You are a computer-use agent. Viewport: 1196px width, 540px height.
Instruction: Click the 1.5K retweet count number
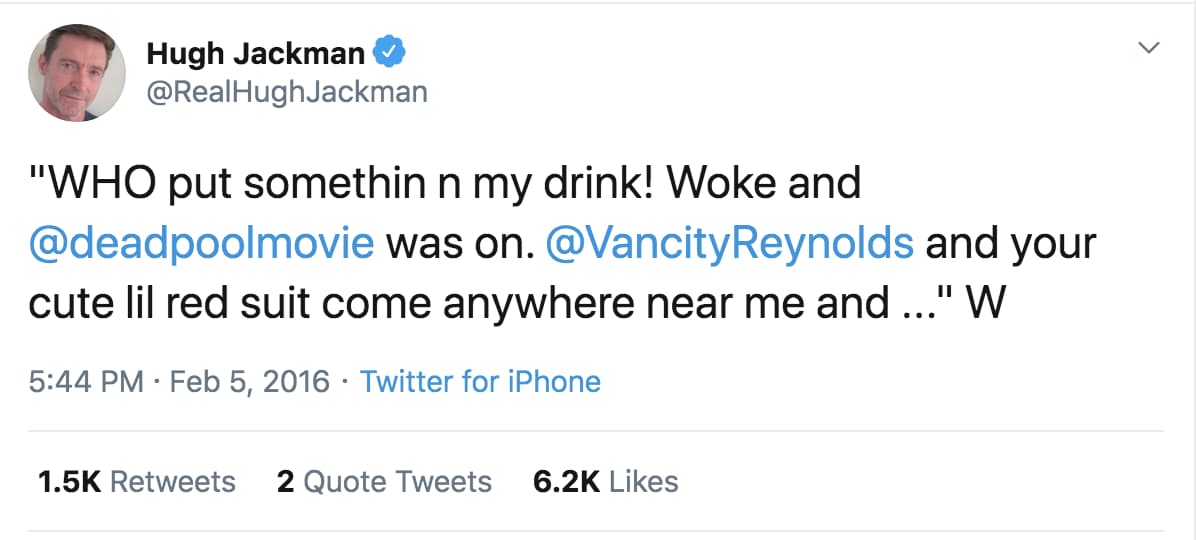coord(68,481)
